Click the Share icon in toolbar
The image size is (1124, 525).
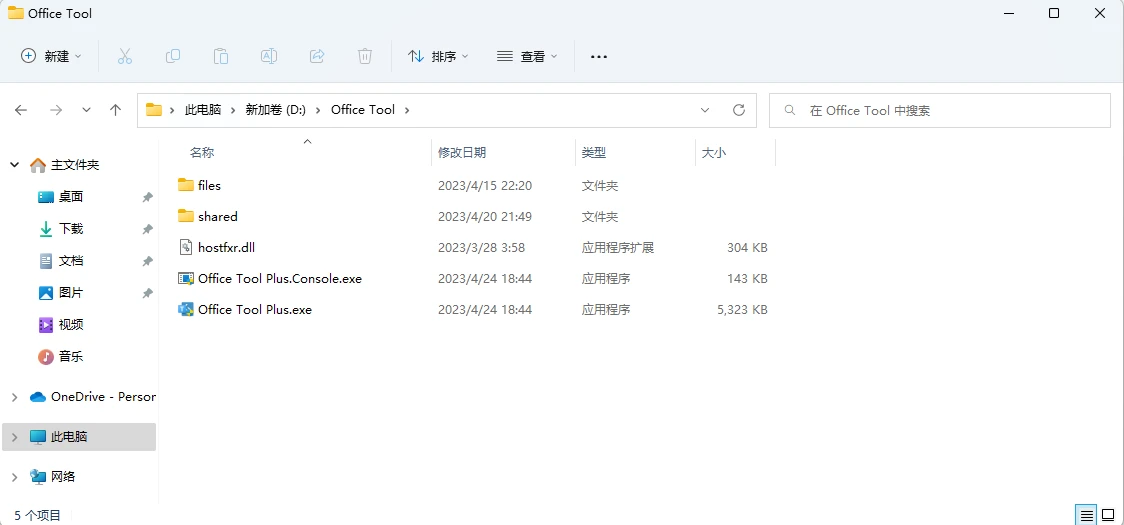coord(317,56)
